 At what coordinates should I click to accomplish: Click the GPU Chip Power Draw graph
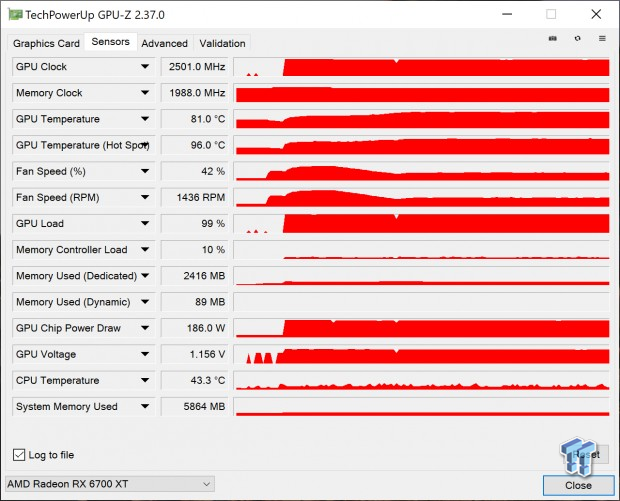(422, 328)
